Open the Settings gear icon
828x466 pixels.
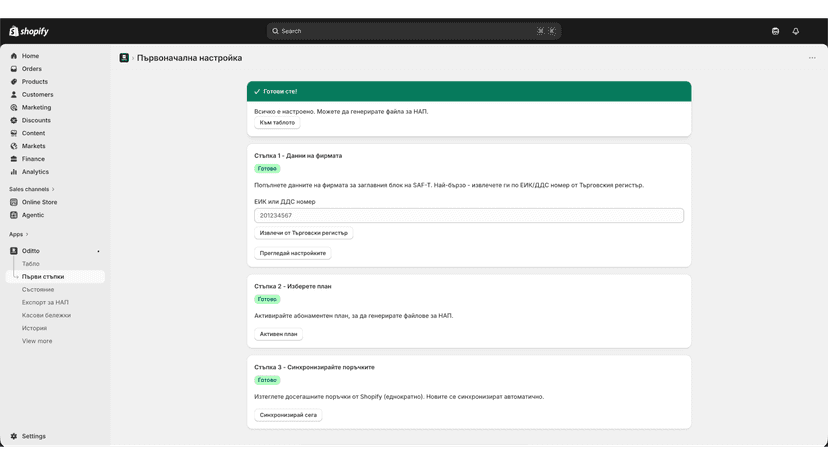(x=14, y=436)
